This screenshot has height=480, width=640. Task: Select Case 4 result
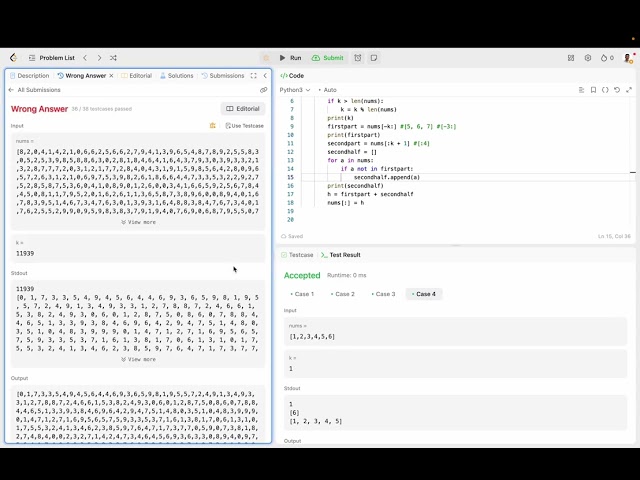pos(424,294)
